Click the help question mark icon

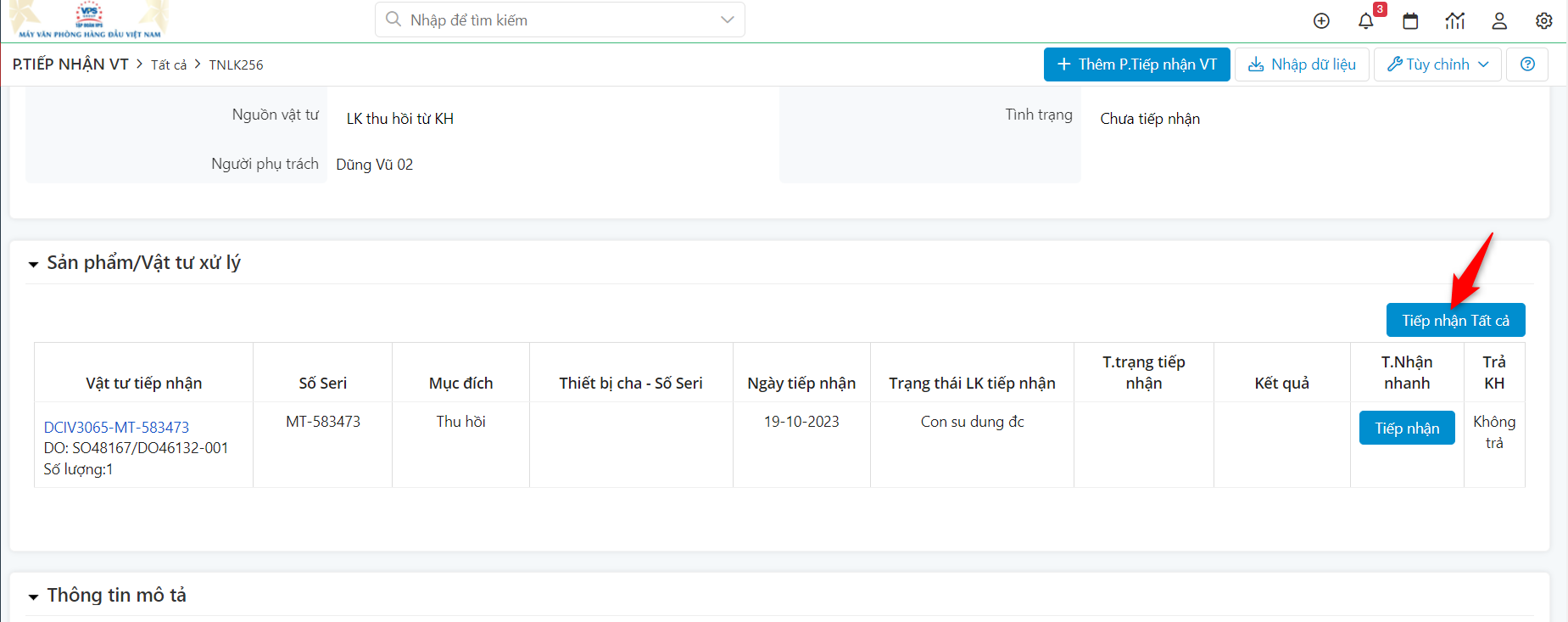pos(1527,64)
